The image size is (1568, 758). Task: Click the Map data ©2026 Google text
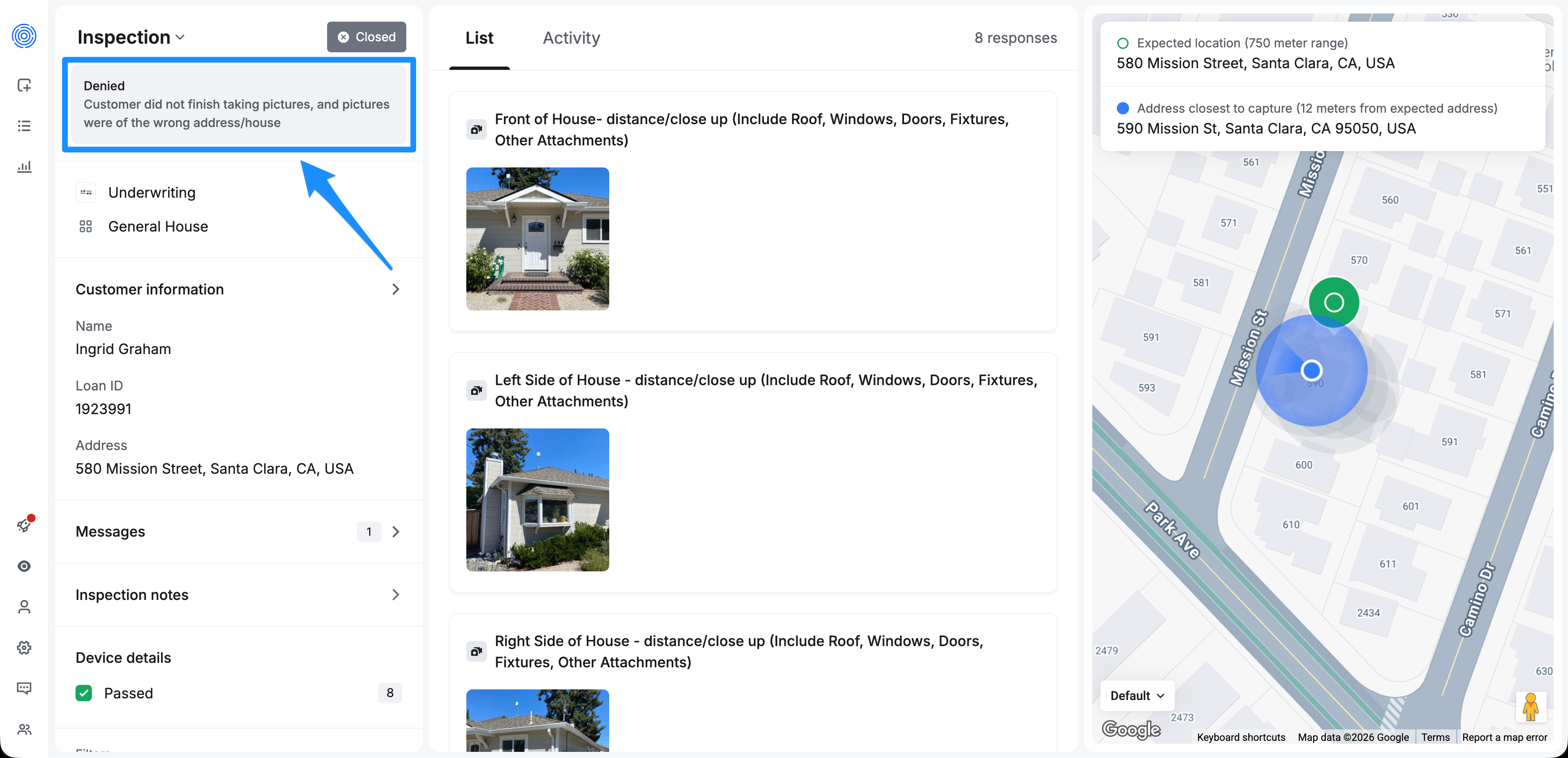[x=1353, y=737]
